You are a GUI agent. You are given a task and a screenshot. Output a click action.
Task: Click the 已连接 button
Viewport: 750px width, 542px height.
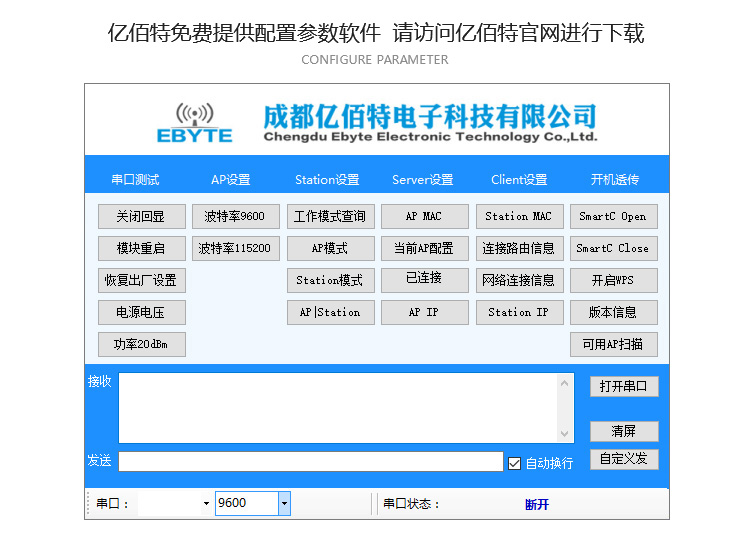click(425, 280)
